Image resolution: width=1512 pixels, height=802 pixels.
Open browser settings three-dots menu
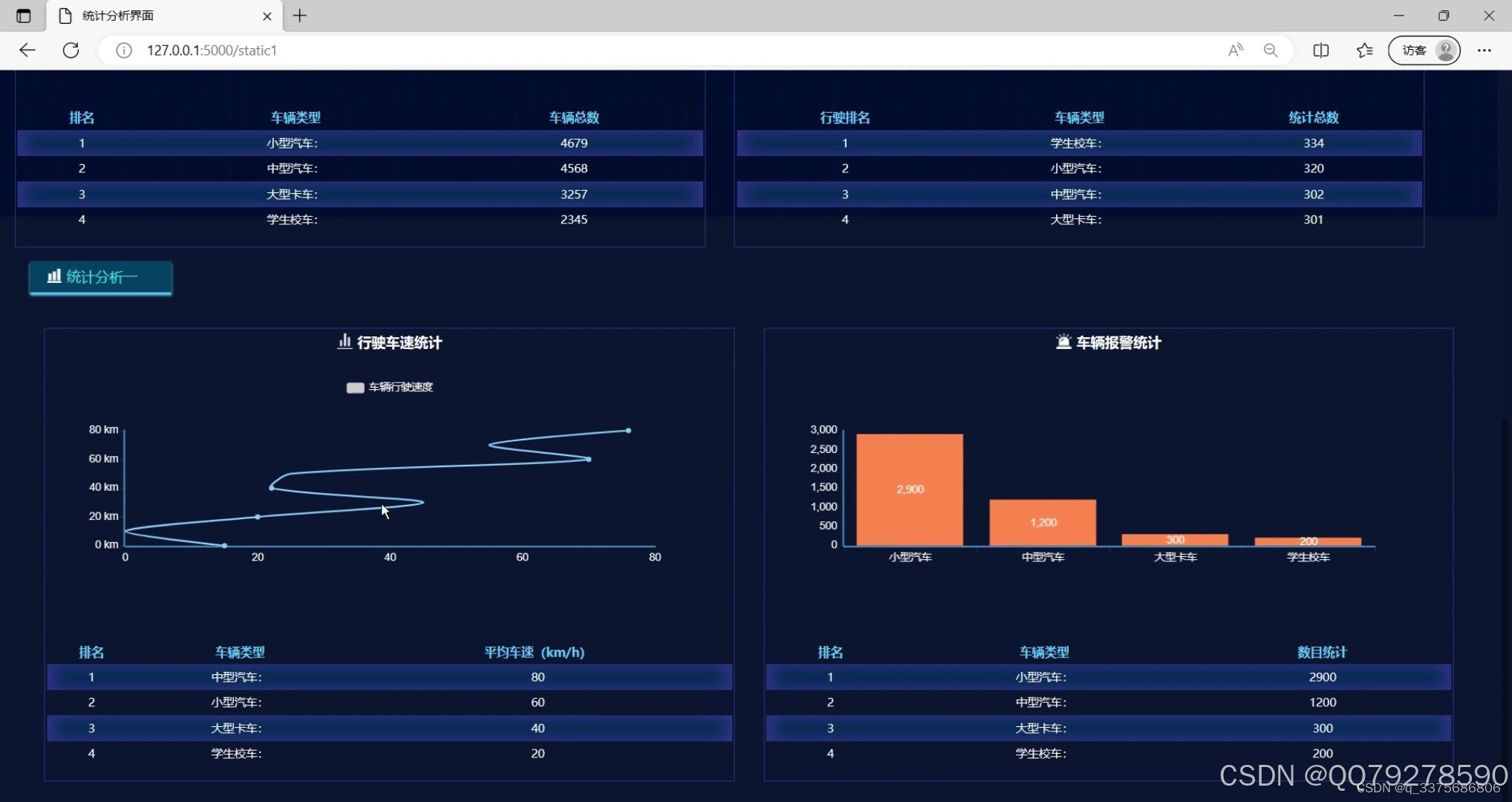pos(1484,50)
